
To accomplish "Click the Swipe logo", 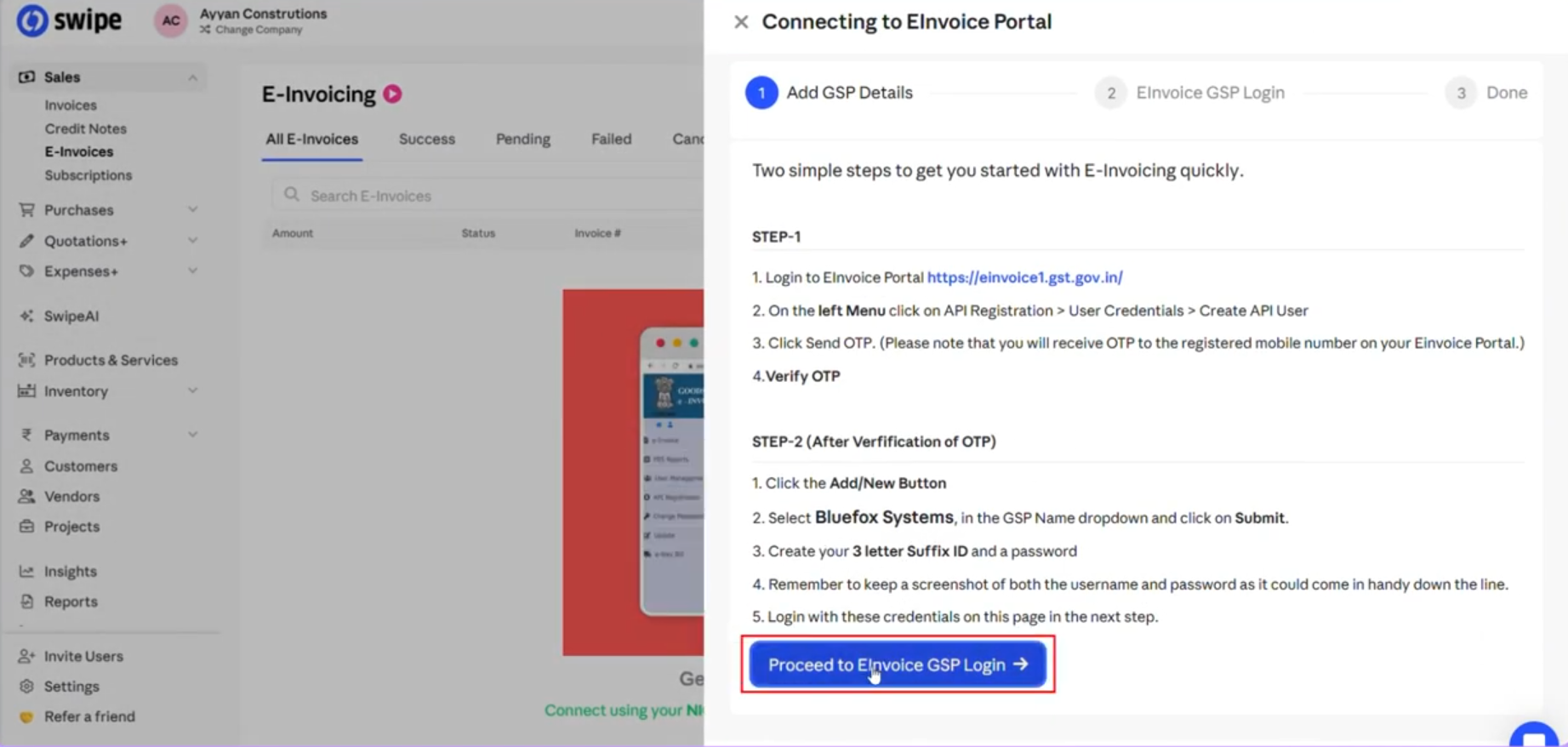I will [69, 20].
